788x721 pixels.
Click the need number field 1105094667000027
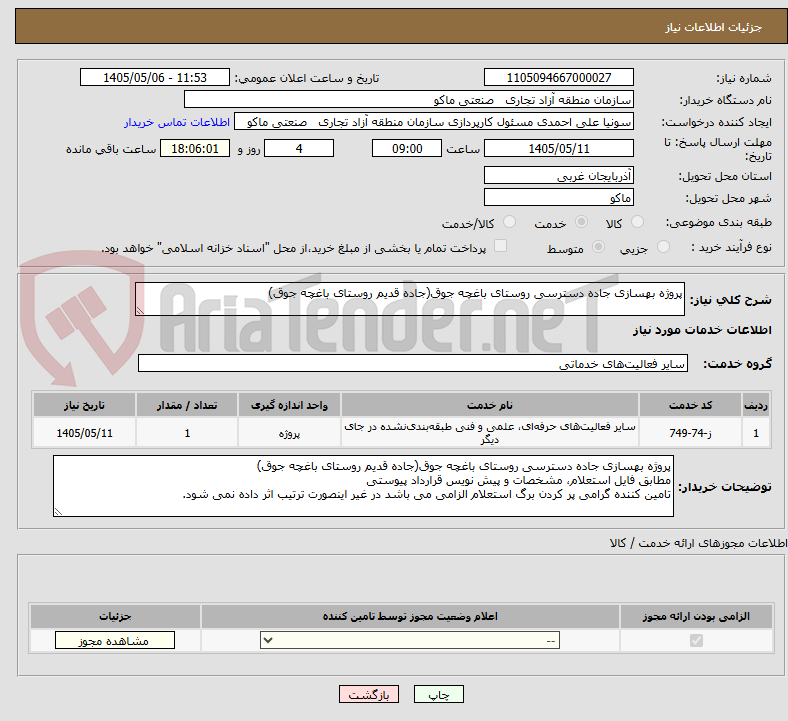pos(559,77)
